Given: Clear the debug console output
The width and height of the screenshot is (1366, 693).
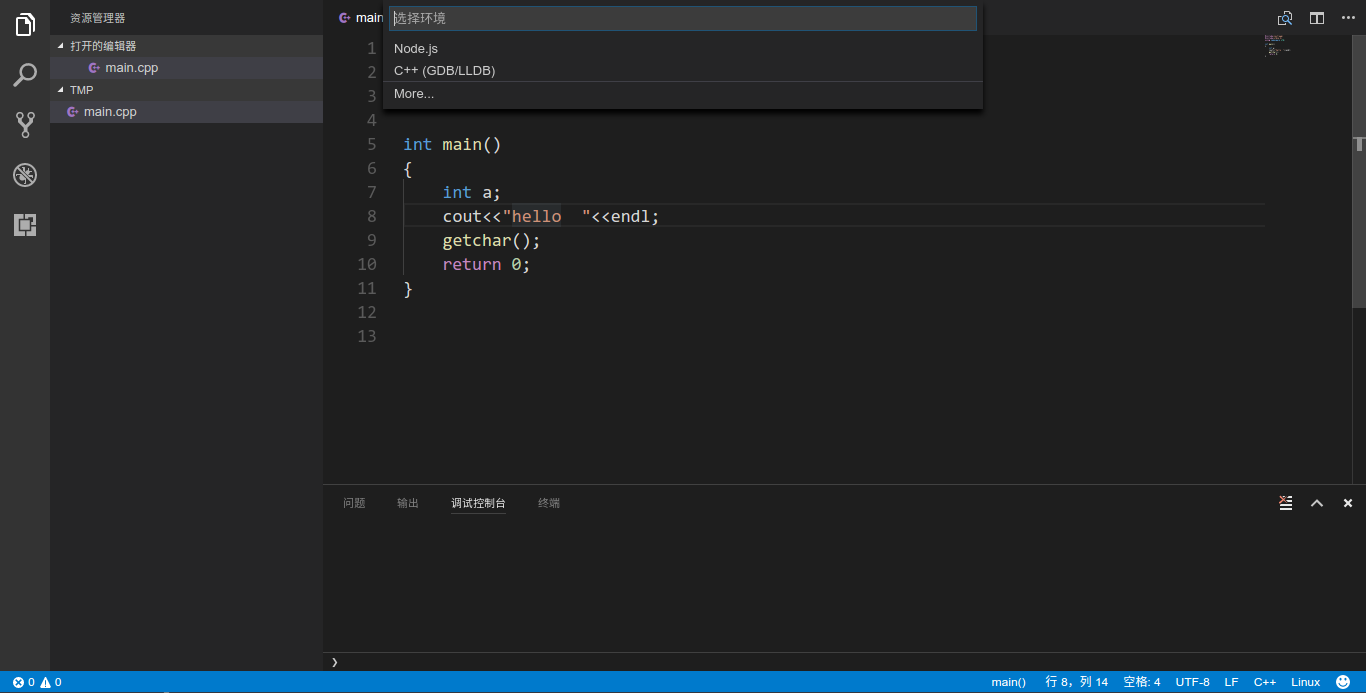Looking at the screenshot, I should coord(1286,503).
